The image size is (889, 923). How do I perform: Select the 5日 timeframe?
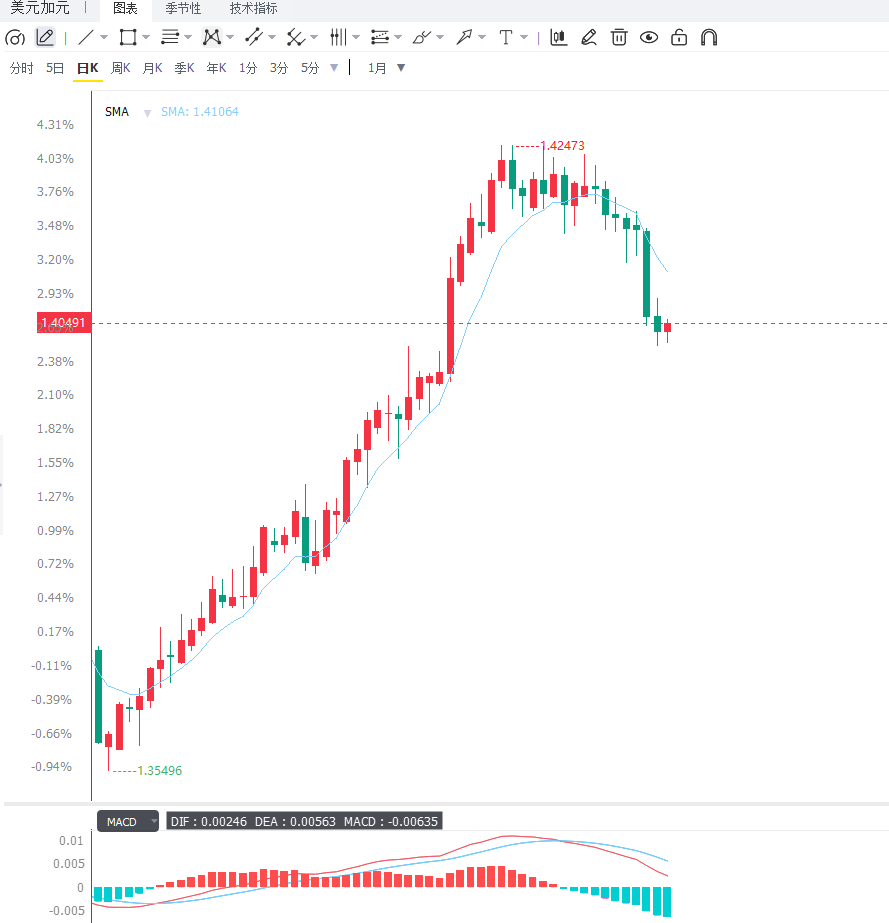click(x=55, y=68)
